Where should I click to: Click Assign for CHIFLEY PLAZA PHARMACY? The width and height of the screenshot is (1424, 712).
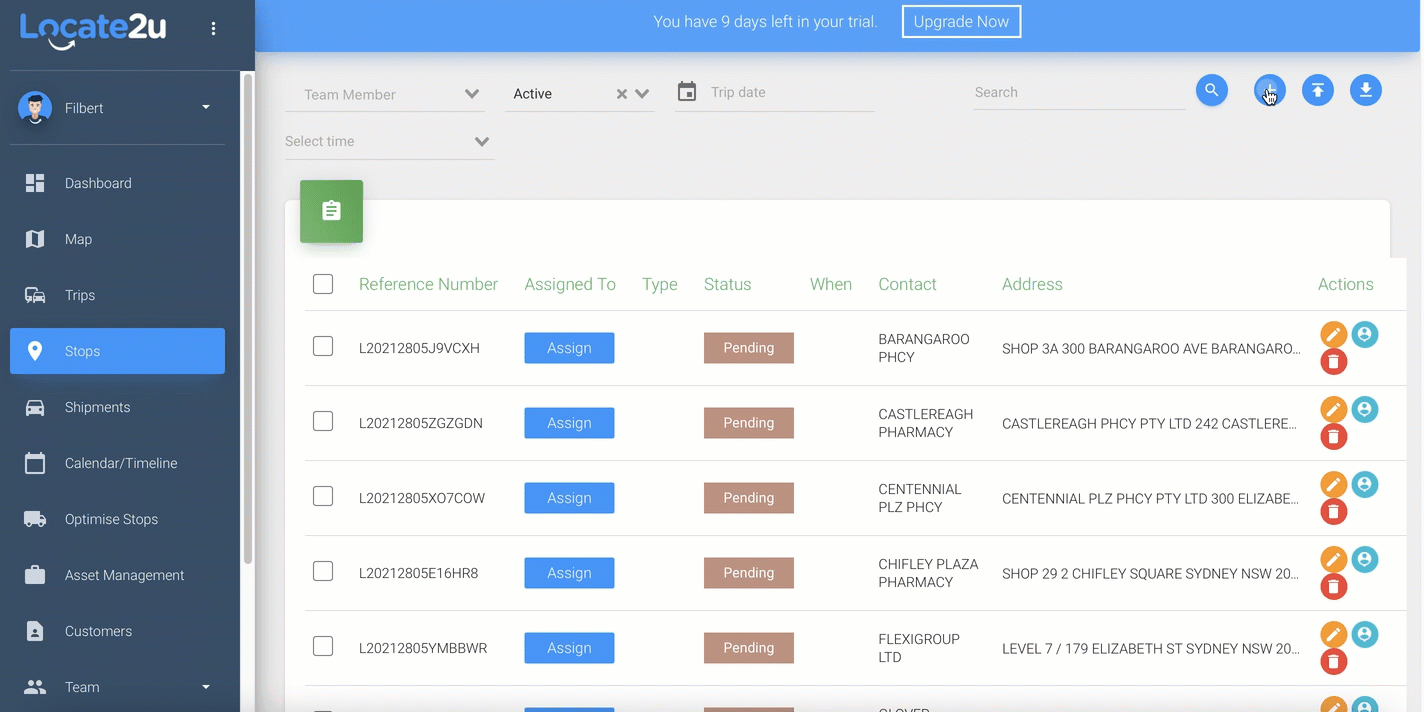(569, 573)
